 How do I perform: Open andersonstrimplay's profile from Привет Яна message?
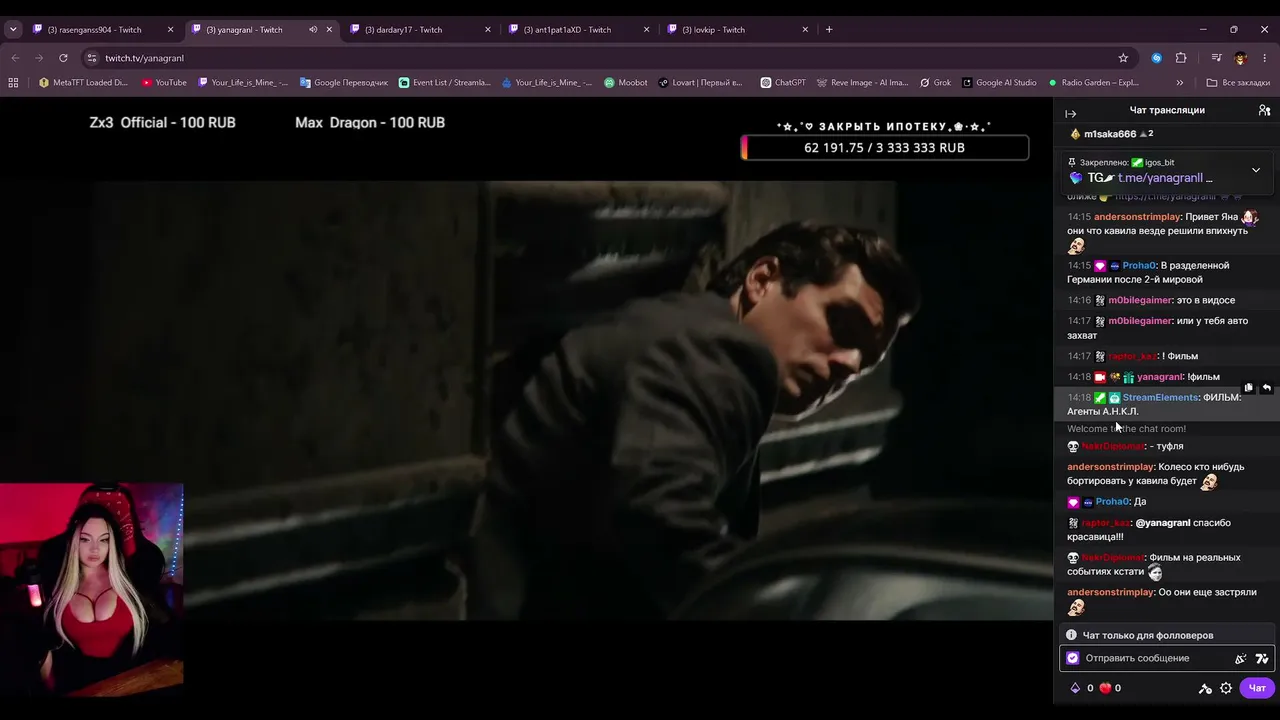[1137, 217]
